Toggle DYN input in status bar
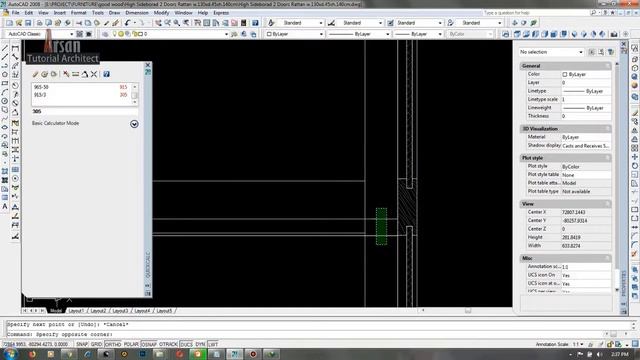This screenshot has width=640, height=360. [200, 344]
